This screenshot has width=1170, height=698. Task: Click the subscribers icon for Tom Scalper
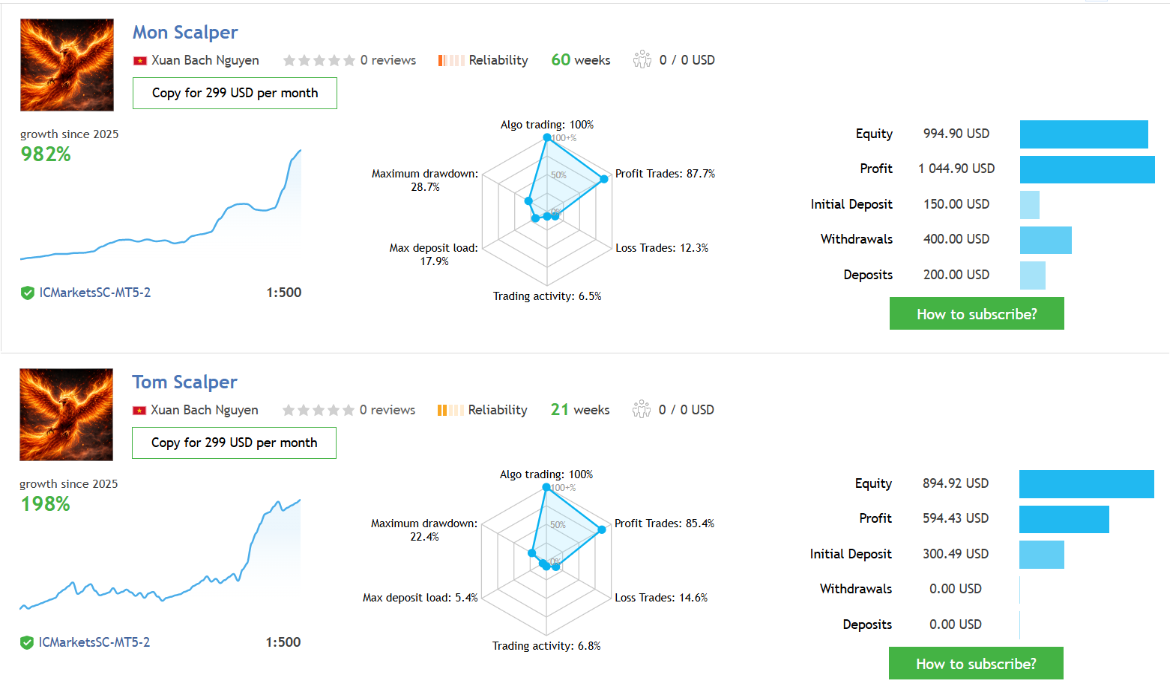coord(642,410)
